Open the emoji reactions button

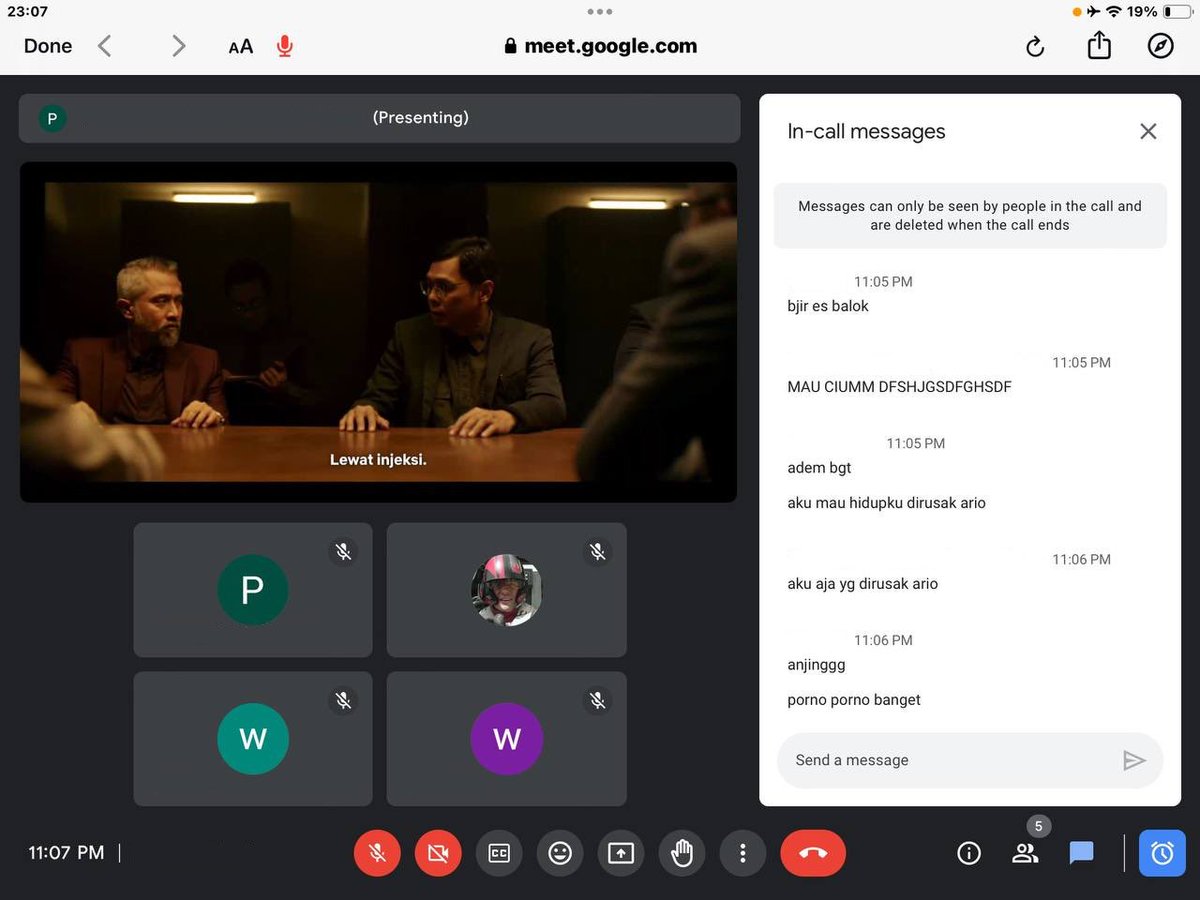[x=560, y=854]
